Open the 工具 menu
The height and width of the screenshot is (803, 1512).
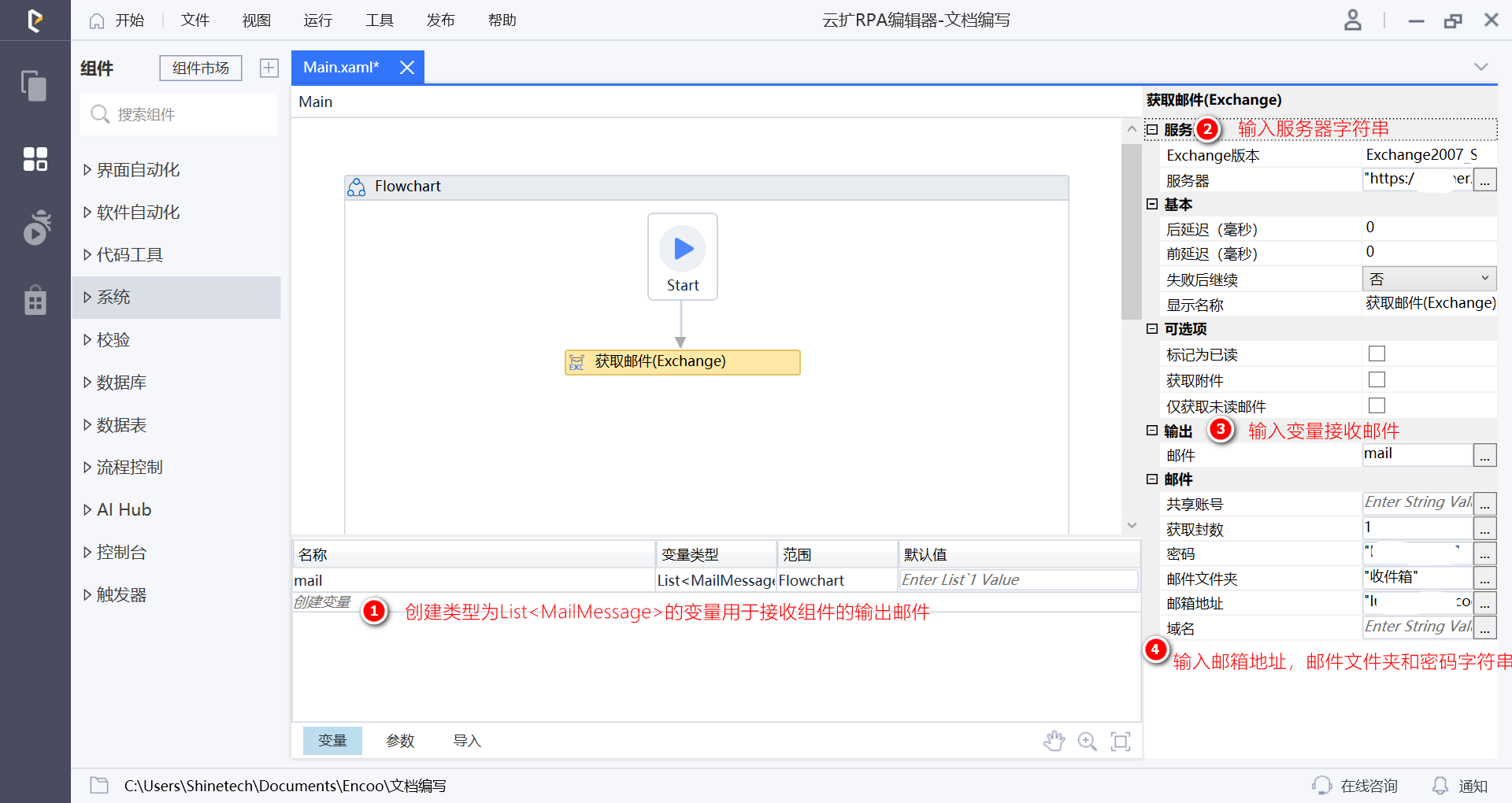pyautogui.click(x=379, y=20)
